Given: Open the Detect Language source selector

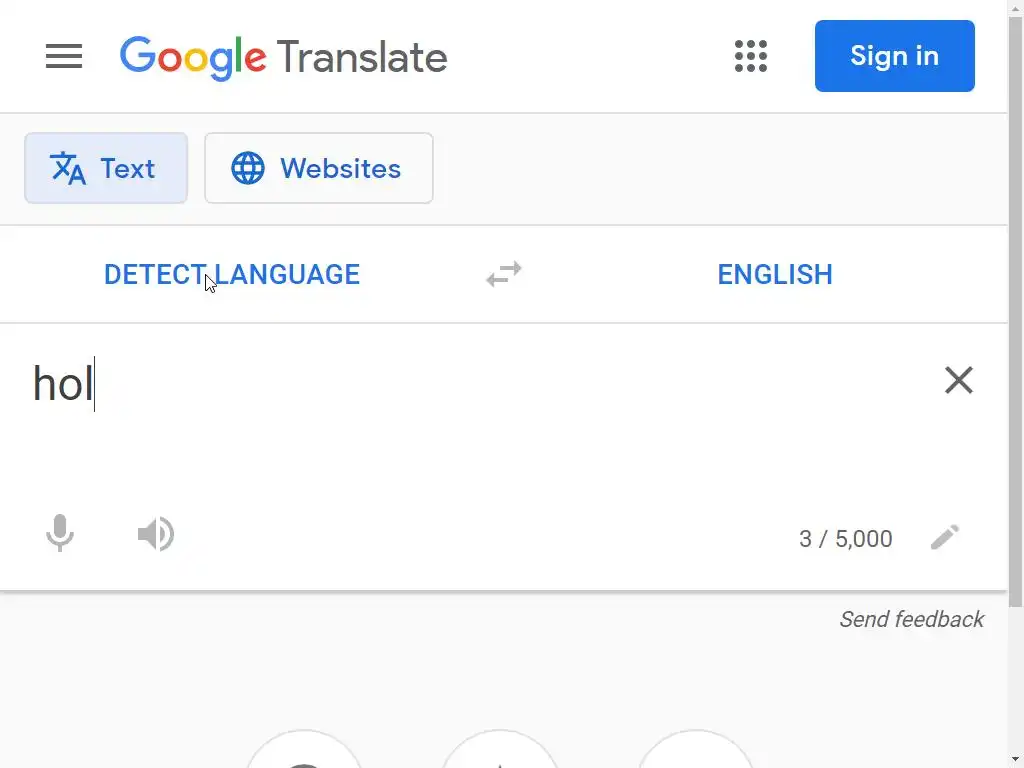Looking at the screenshot, I should coord(232,274).
